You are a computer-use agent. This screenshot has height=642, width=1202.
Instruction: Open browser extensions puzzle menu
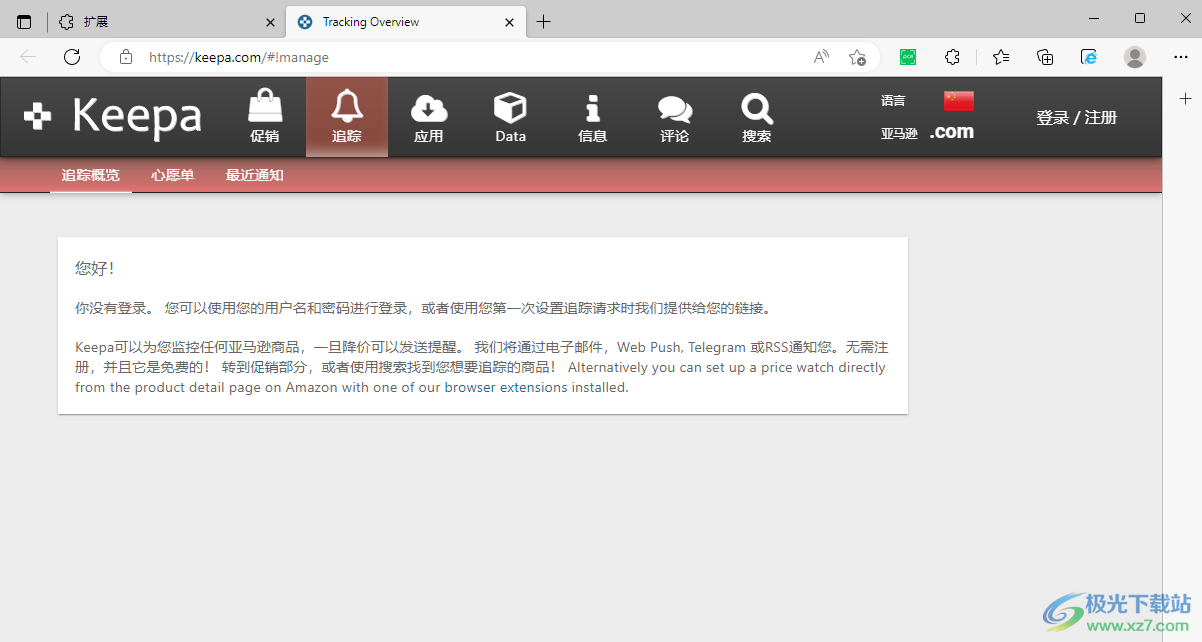952,57
